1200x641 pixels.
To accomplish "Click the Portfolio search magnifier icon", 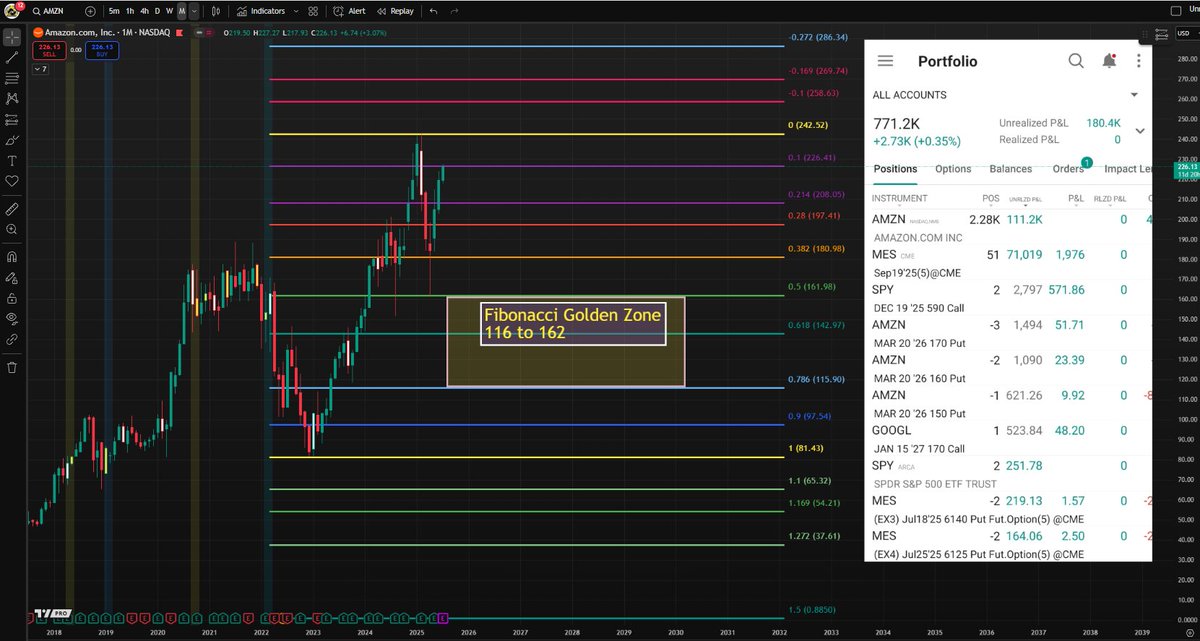I will [x=1076, y=61].
